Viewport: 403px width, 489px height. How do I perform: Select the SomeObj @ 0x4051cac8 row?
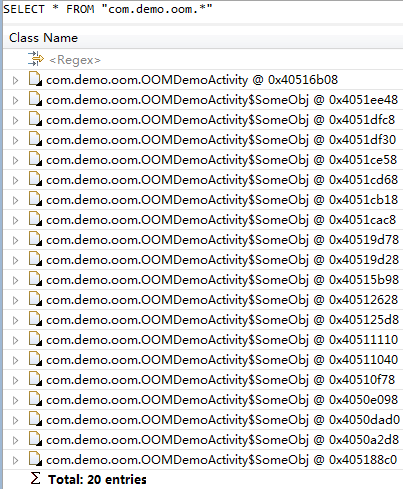203,220
